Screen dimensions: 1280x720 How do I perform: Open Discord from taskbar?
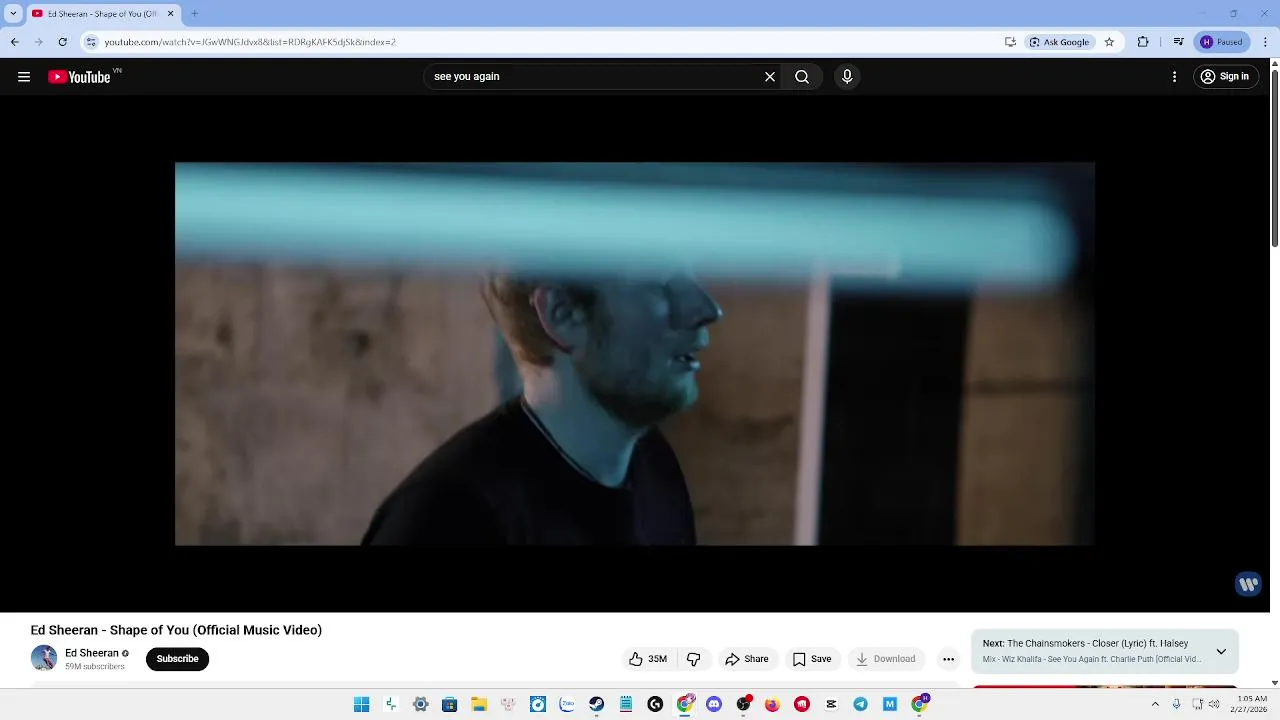(714, 704)
